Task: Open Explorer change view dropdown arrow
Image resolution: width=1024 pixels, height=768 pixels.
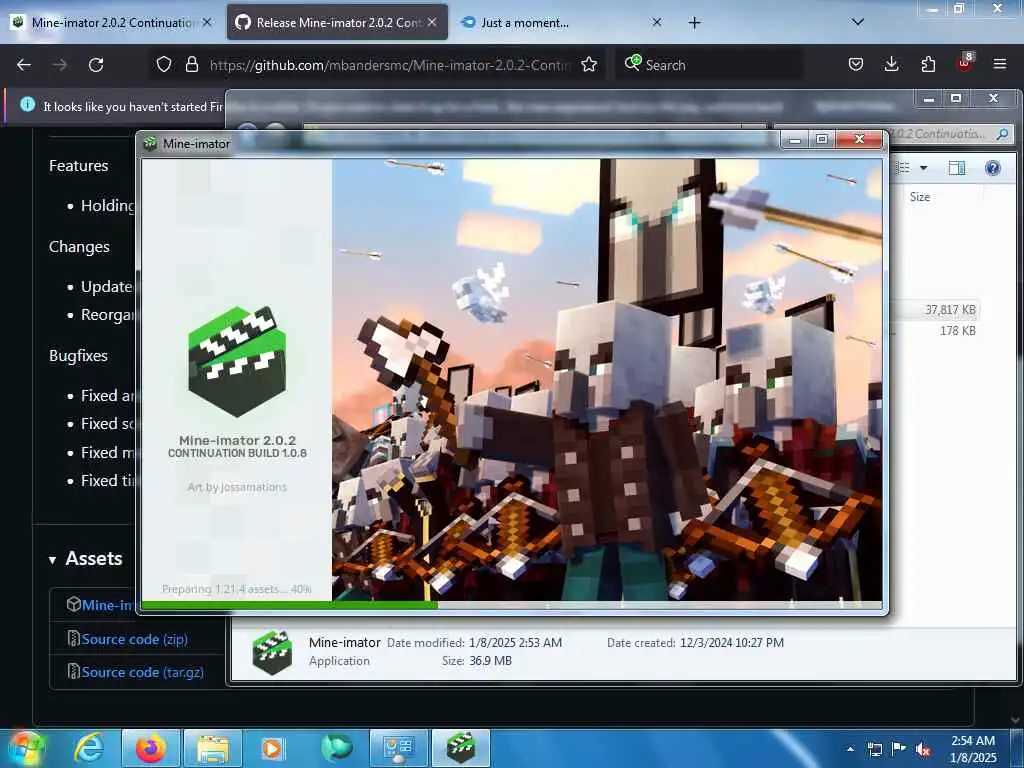Action: 923,168
